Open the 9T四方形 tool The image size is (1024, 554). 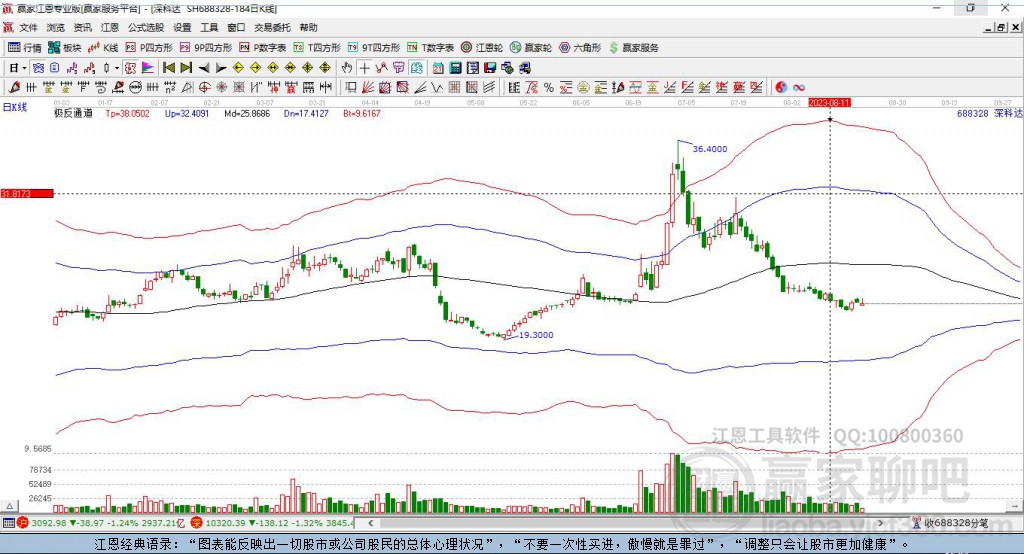(x=374, y=48)
